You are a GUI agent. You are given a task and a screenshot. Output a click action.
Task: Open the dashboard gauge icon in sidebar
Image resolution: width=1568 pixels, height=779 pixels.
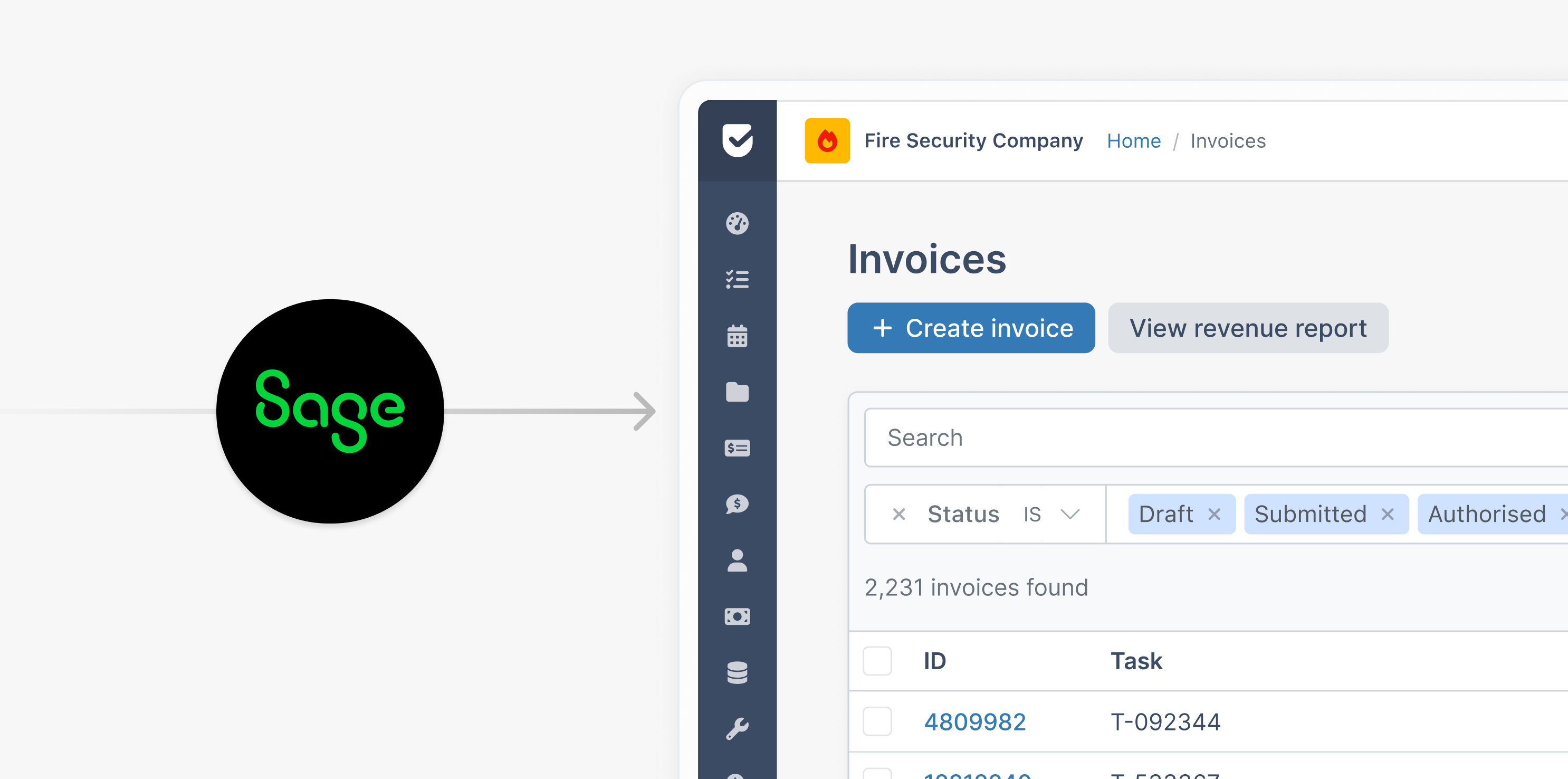click(737, 224)
